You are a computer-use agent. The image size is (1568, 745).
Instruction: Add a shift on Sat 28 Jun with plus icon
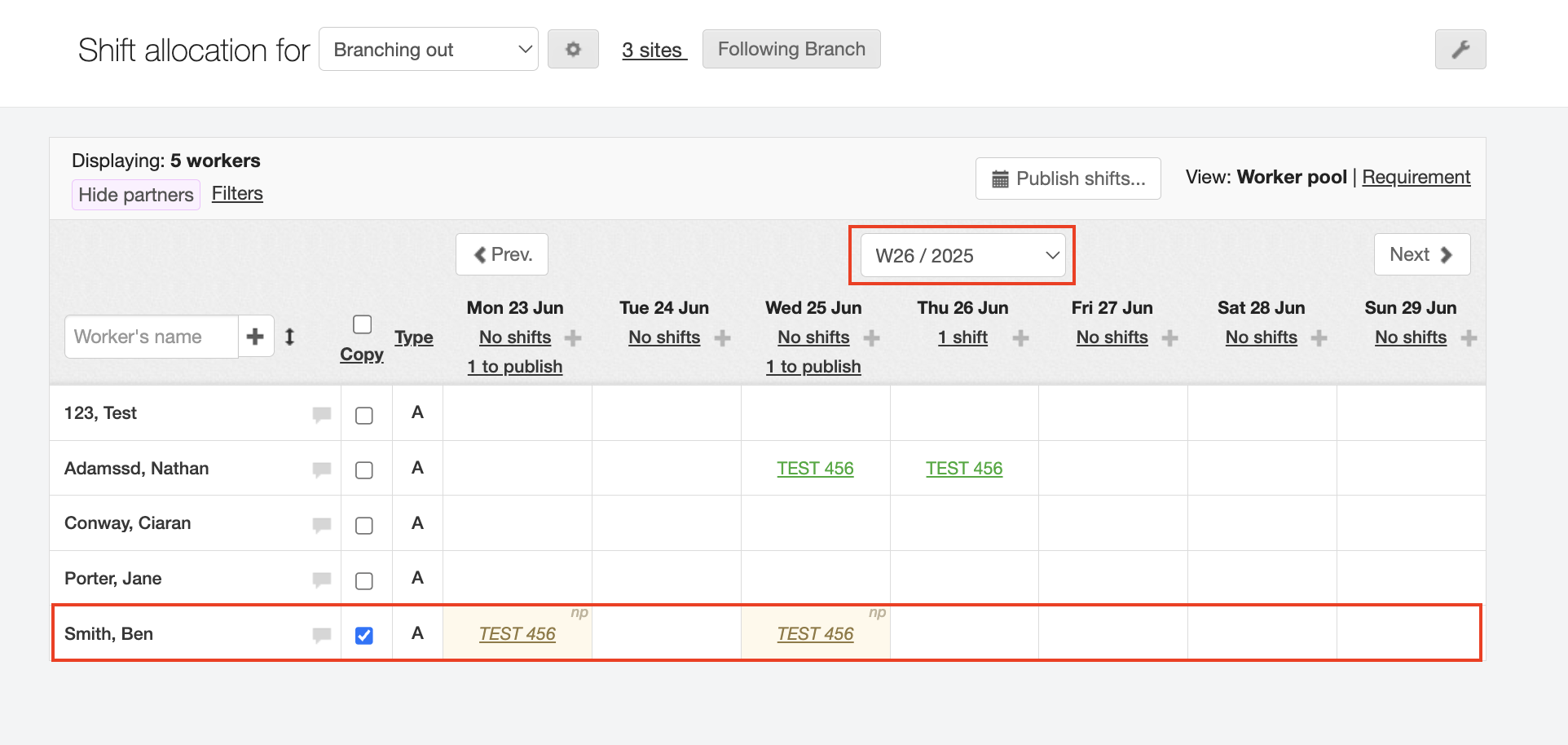point(1319,338)
